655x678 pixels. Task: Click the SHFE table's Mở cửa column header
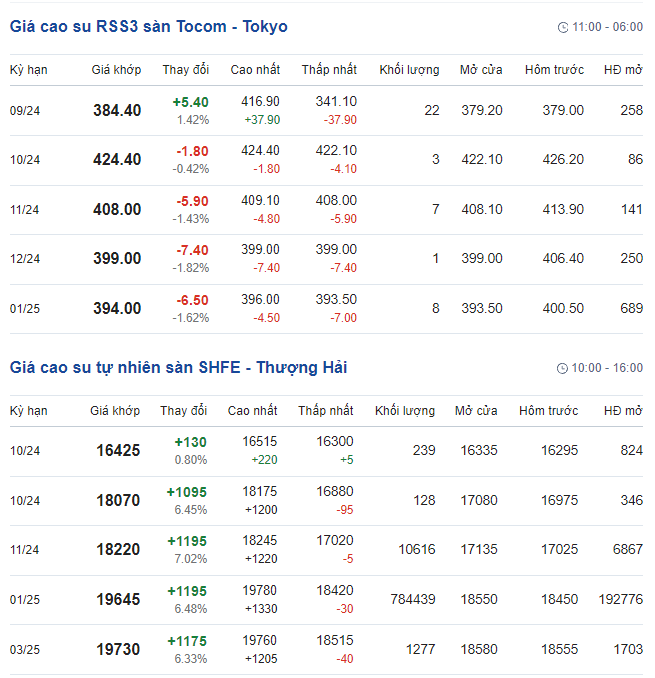click(476, 411)
